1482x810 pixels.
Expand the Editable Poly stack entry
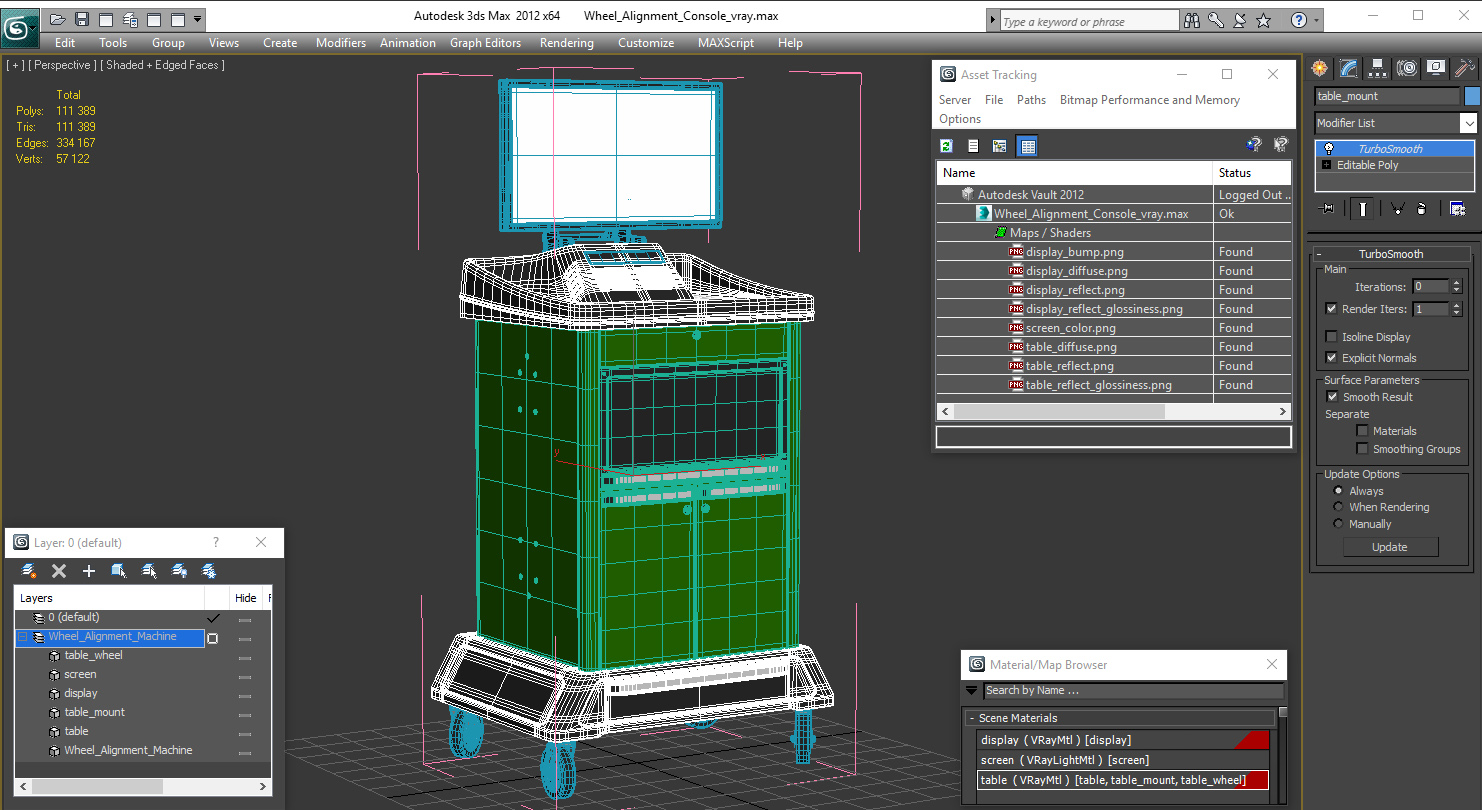coord(1327,165)
